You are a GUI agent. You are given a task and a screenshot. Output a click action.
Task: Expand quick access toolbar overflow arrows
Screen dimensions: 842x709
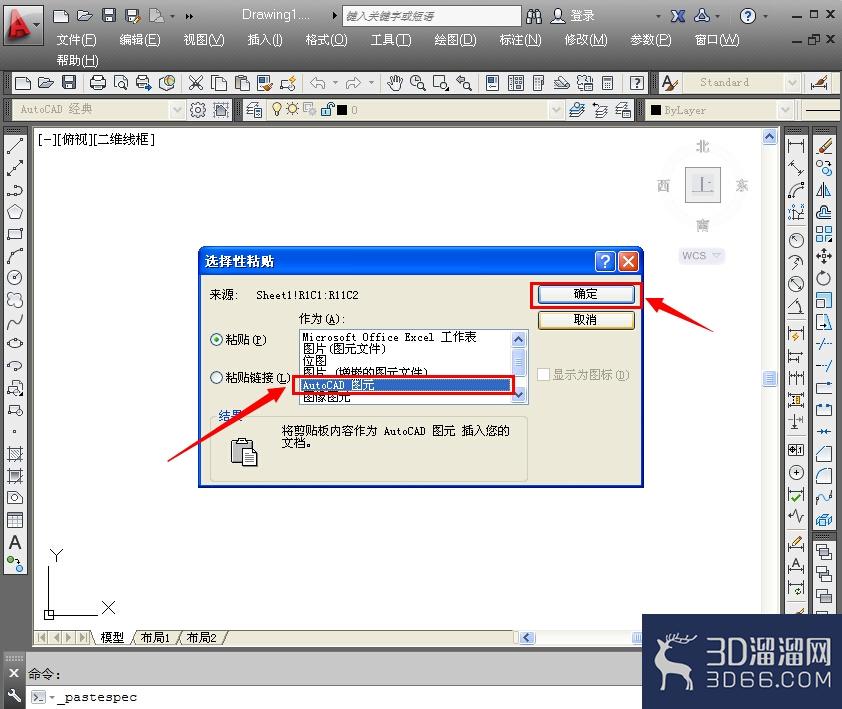pyautogui.click(x=189, y=17)
